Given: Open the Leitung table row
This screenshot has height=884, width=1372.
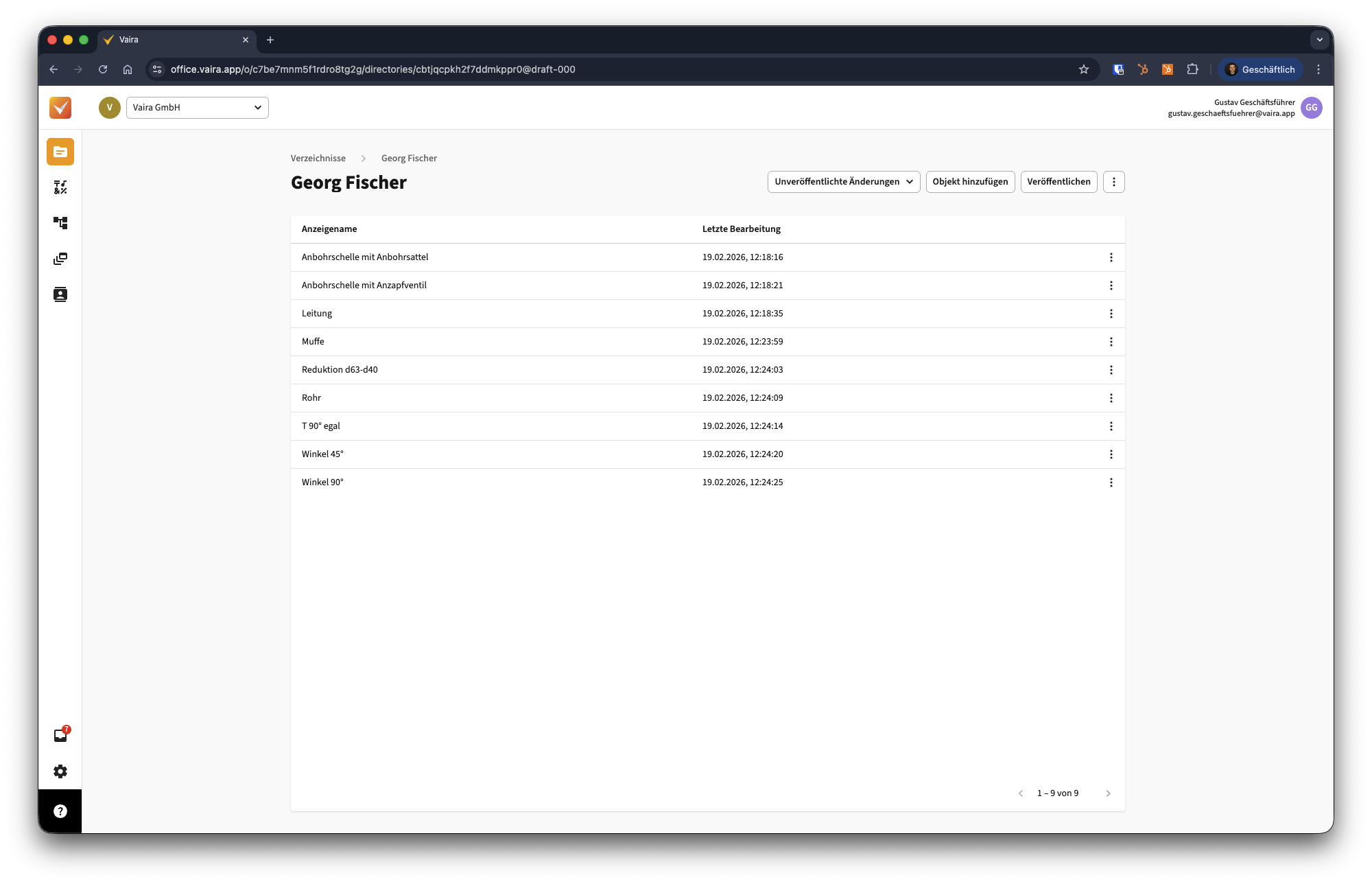Looking at the screenshot, I should [317, 314].
